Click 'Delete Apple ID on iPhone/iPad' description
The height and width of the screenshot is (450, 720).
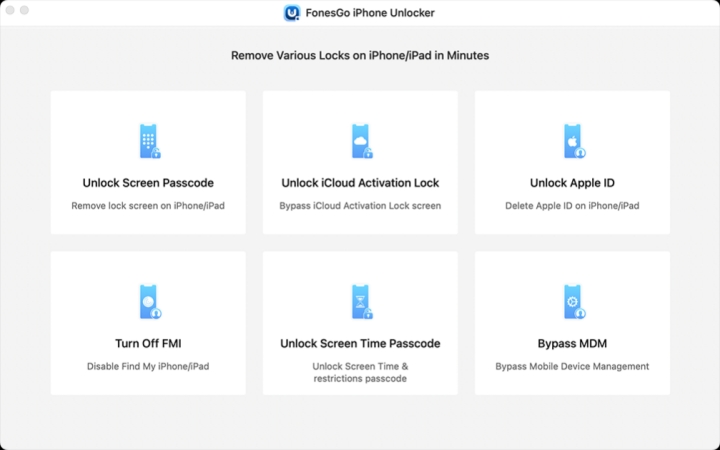pyautogui.click(x=572, y=206)
